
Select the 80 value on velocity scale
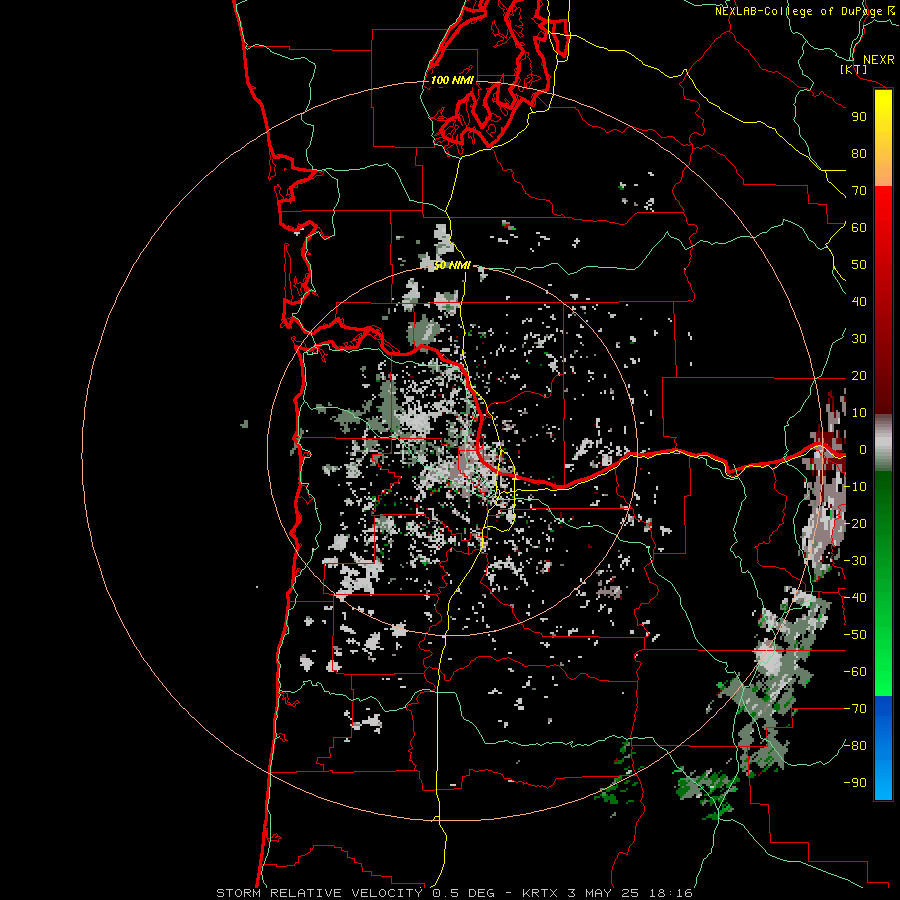tap(859, 154)
